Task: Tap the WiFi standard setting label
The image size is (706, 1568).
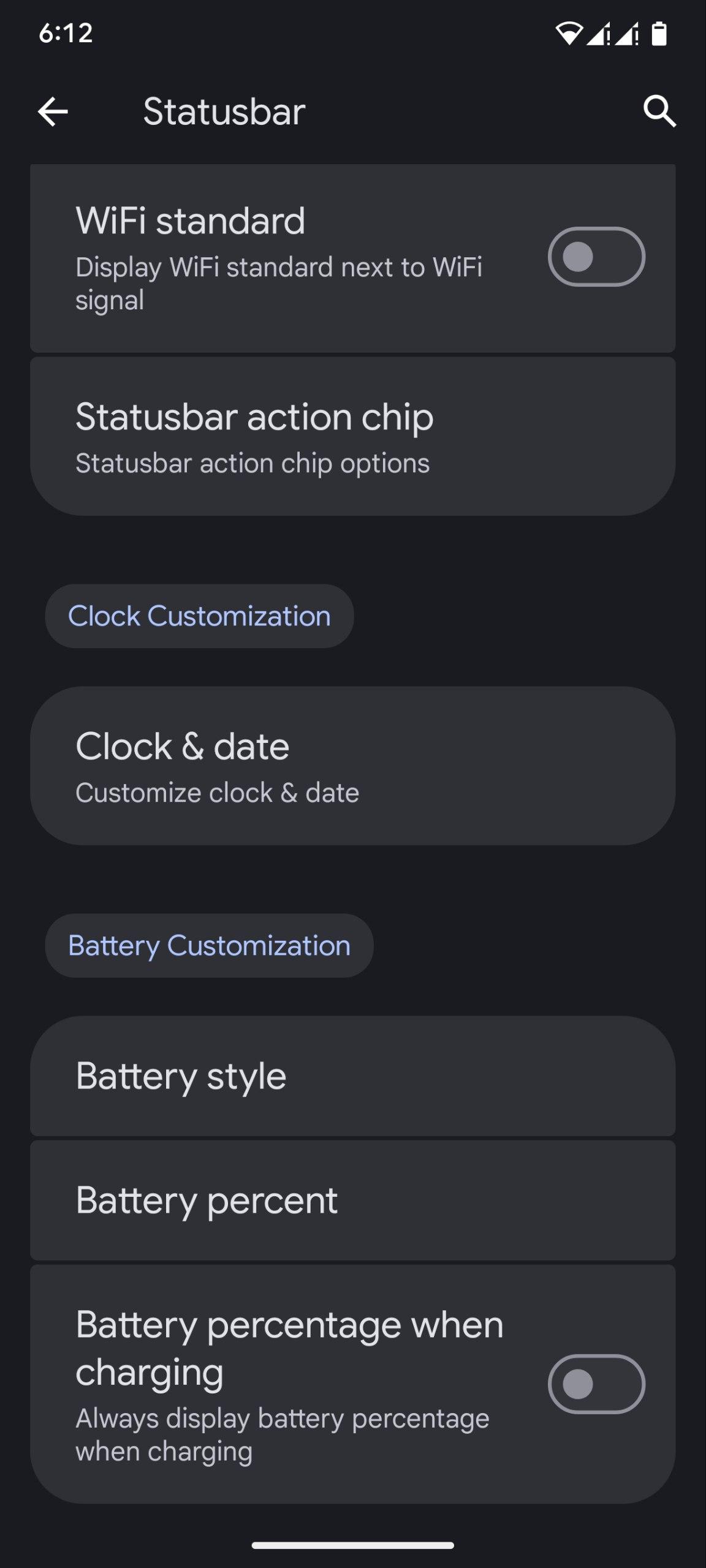Action: pos(190,221)
